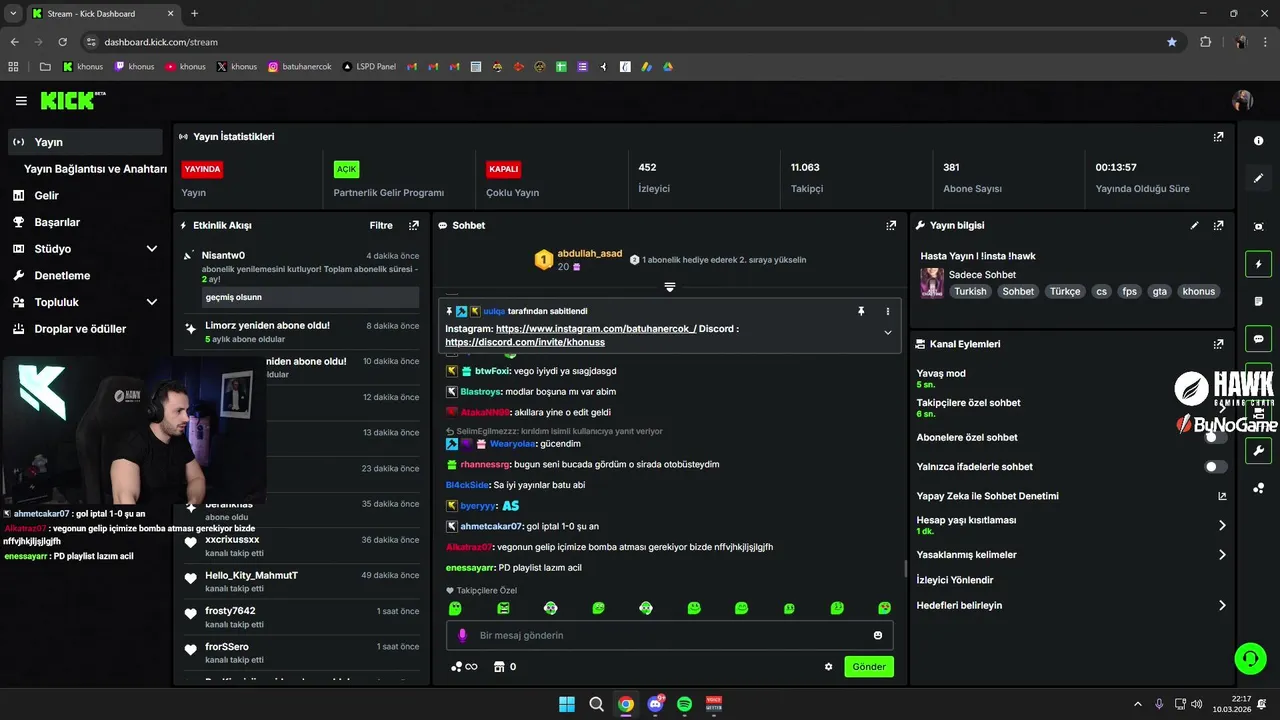Pop out the Sohbet panel
Image resolution: width=1280 pixels, height=720 pixels.
tap(891, 226)
